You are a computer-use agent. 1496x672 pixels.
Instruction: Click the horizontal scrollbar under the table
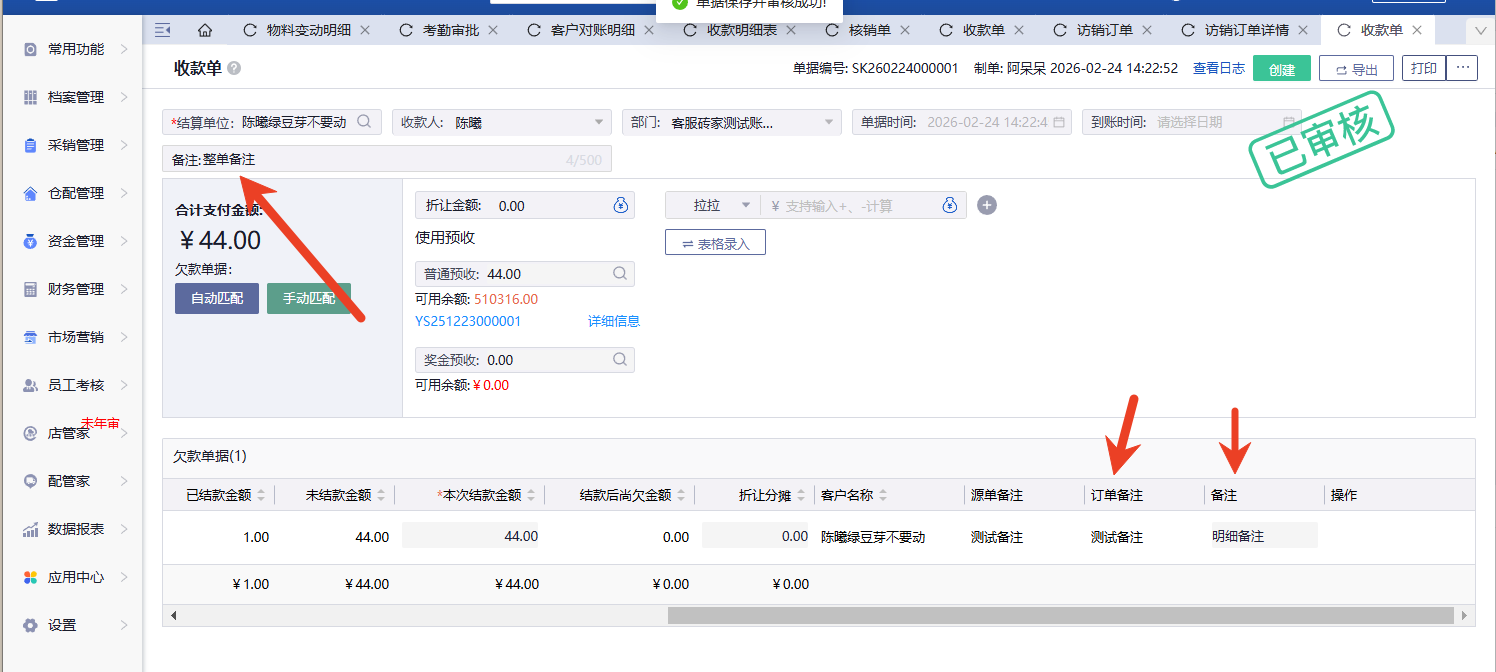1060,615
